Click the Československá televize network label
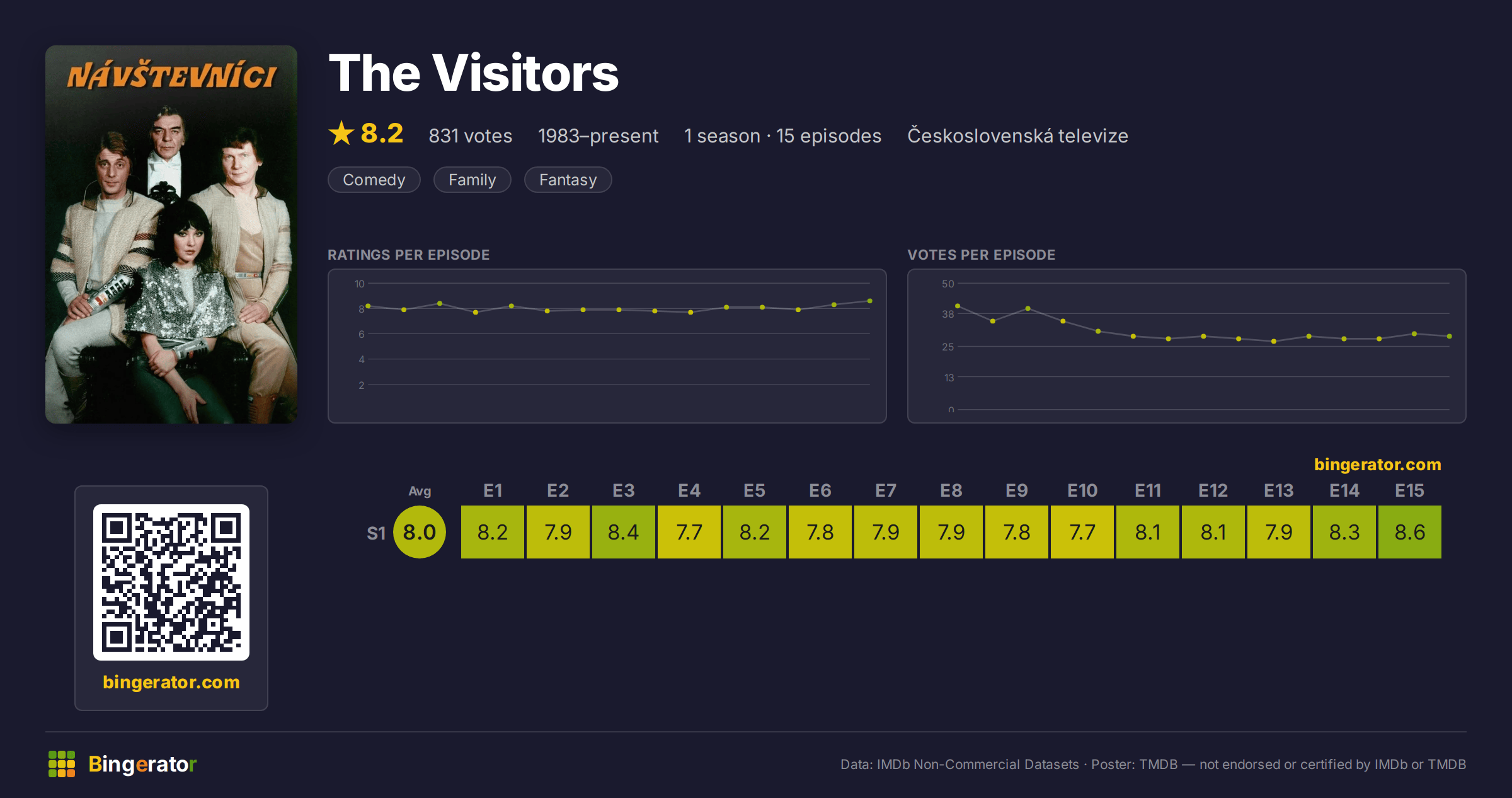The image size is (1512, 798). pyautogui.click(x=1018, y=136)
